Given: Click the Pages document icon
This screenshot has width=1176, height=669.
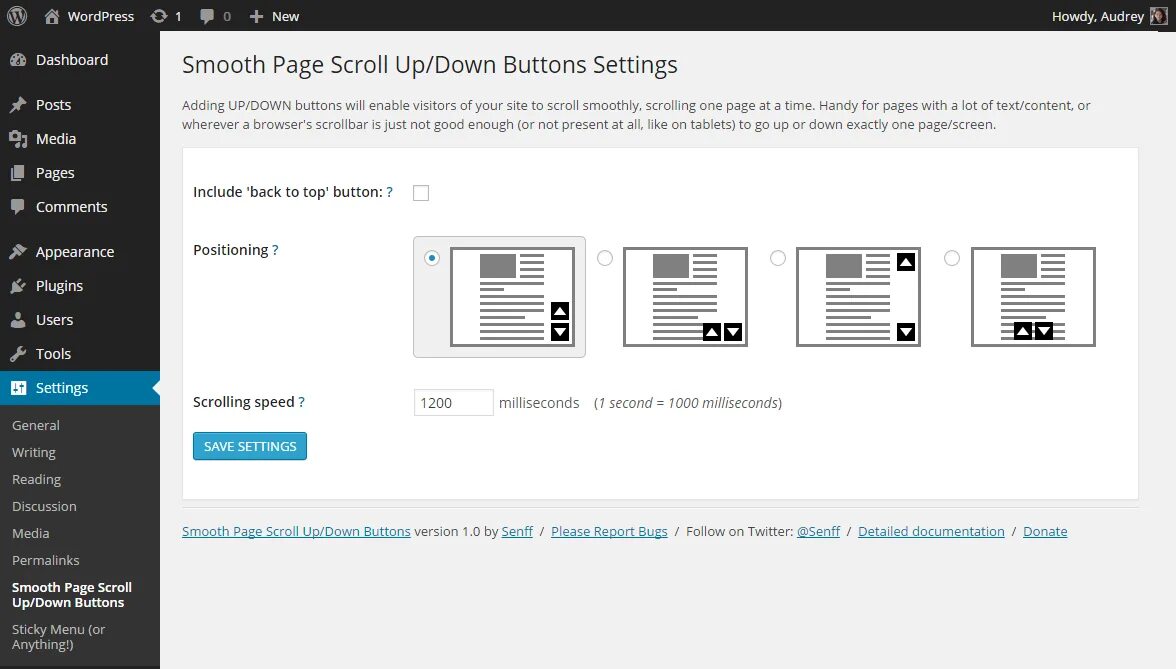Looking at the screenshot, I should 18,172.
